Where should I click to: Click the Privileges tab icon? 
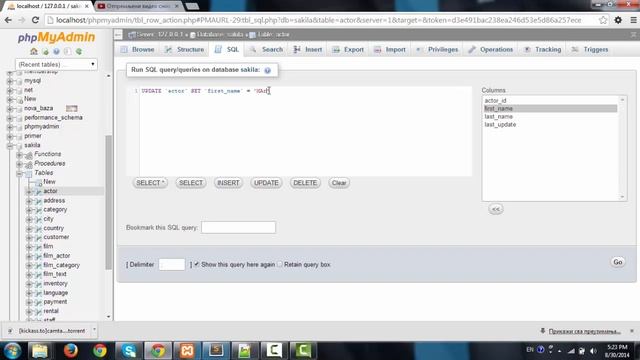coord(418,49)
